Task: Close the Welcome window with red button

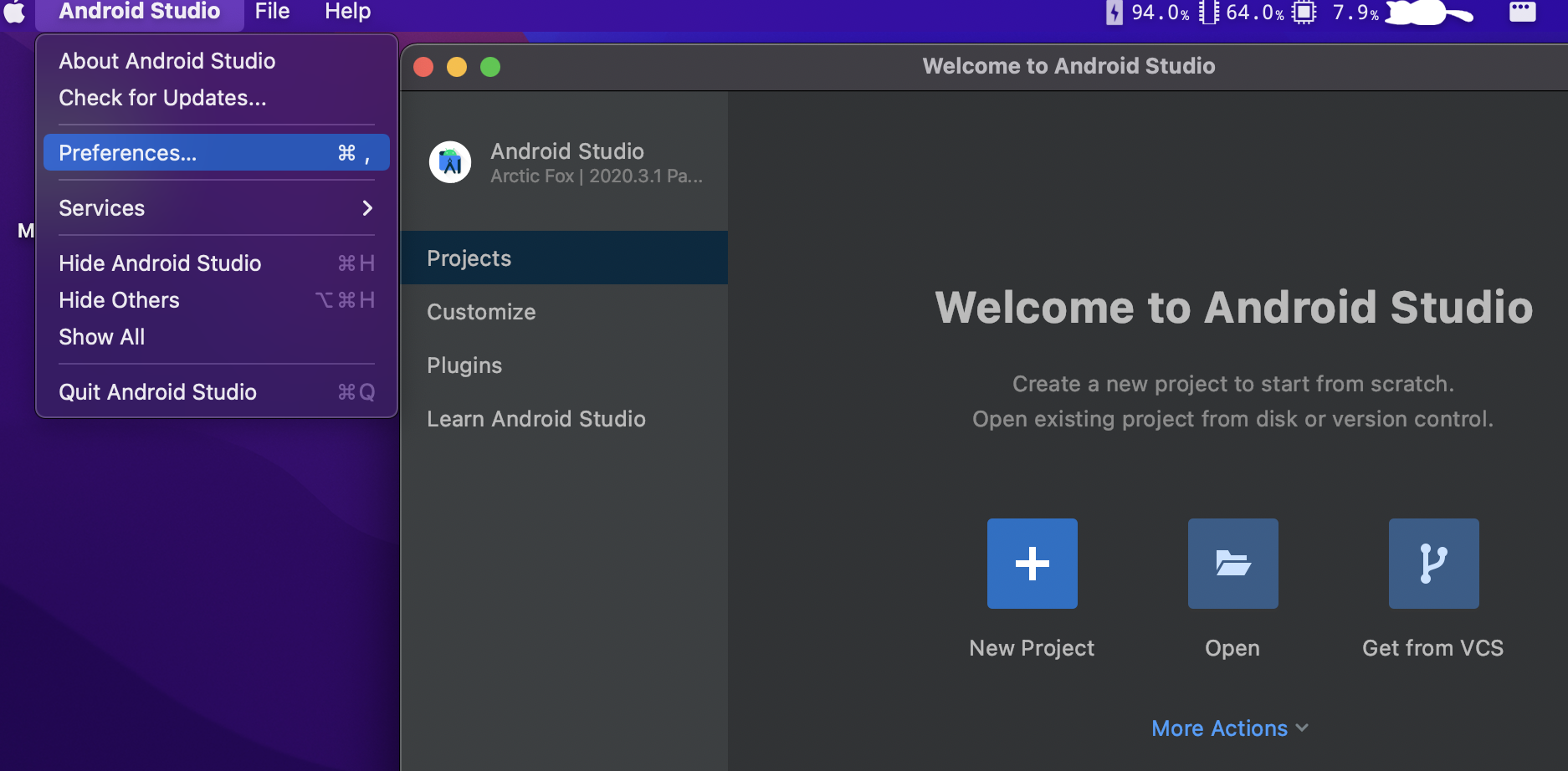Action: [x=423, y=67]
